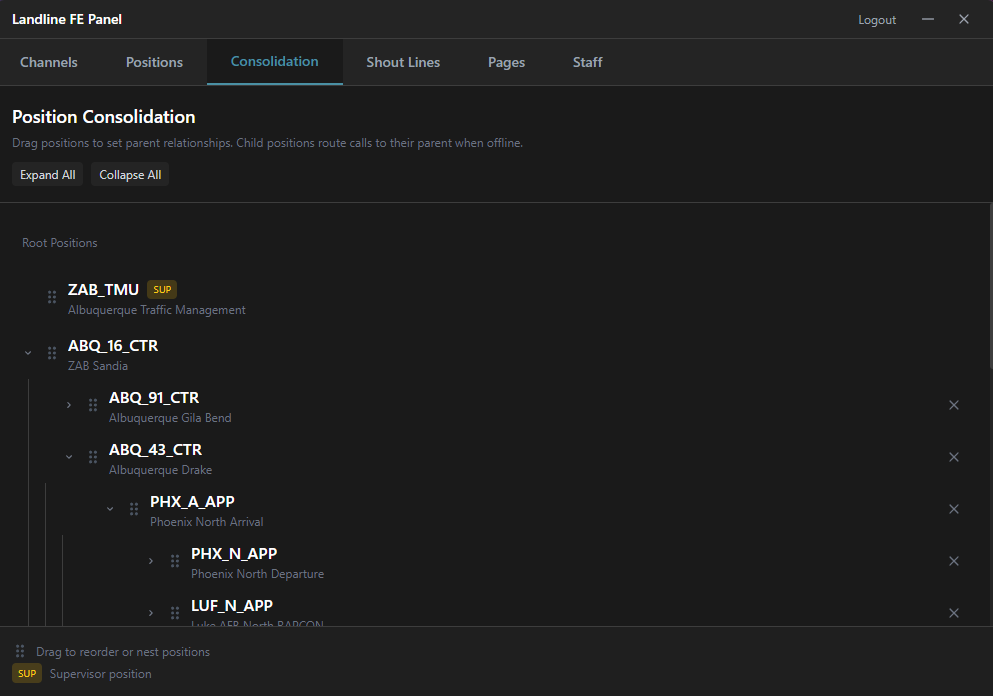The height and width of the screenshot is (696, 993).
Task: Collapse the PHX_A_APP node
Action: pyautogui.click(x=110, y=509)
